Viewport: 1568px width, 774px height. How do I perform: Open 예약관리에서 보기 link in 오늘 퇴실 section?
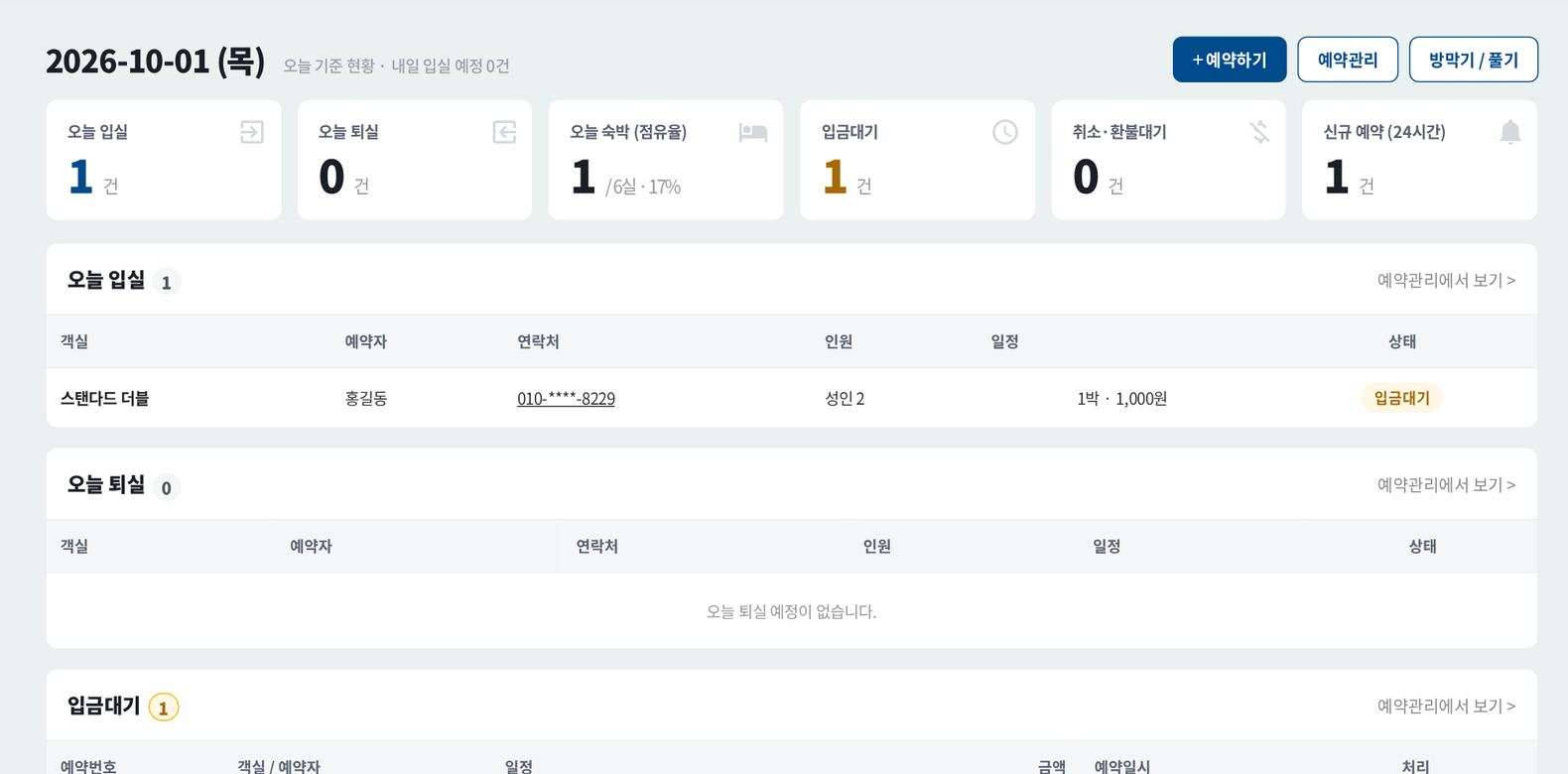(x=1446, y=485)
